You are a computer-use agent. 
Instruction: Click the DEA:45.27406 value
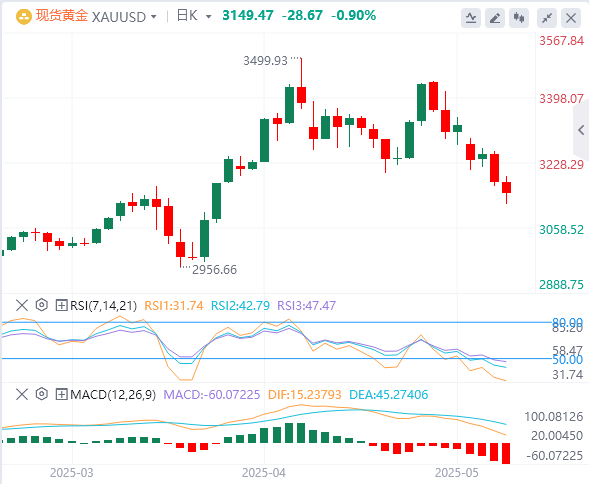click(389, 395)
